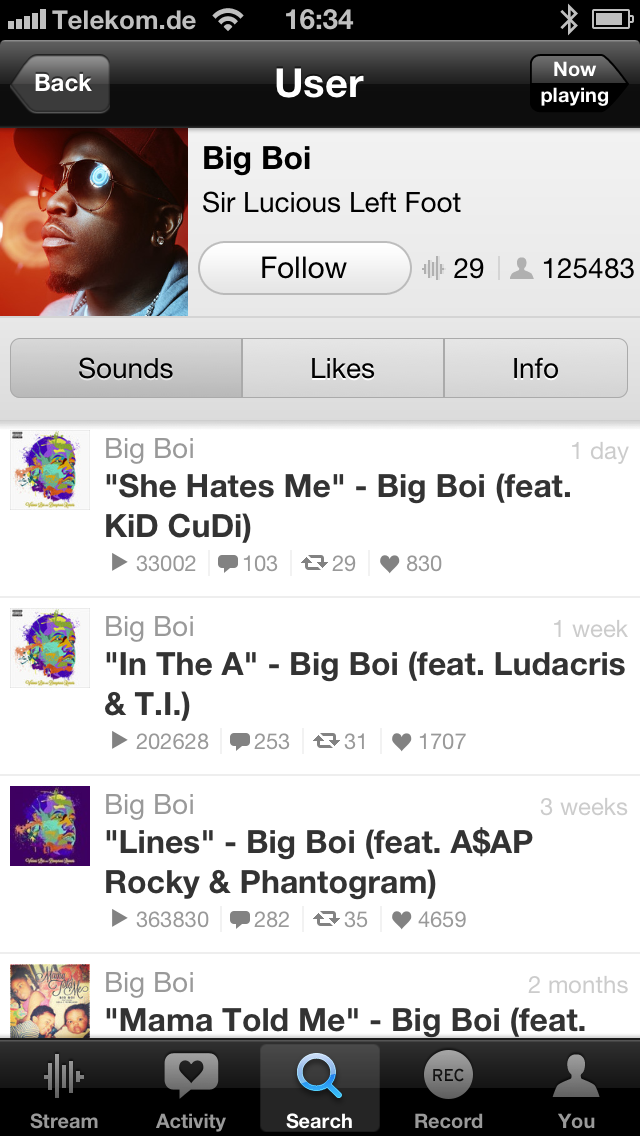This screenshot has height=1136, width=640.
Task: Select "Lines" feat. A$AP Rocky track title
Action: coord(319,862)
